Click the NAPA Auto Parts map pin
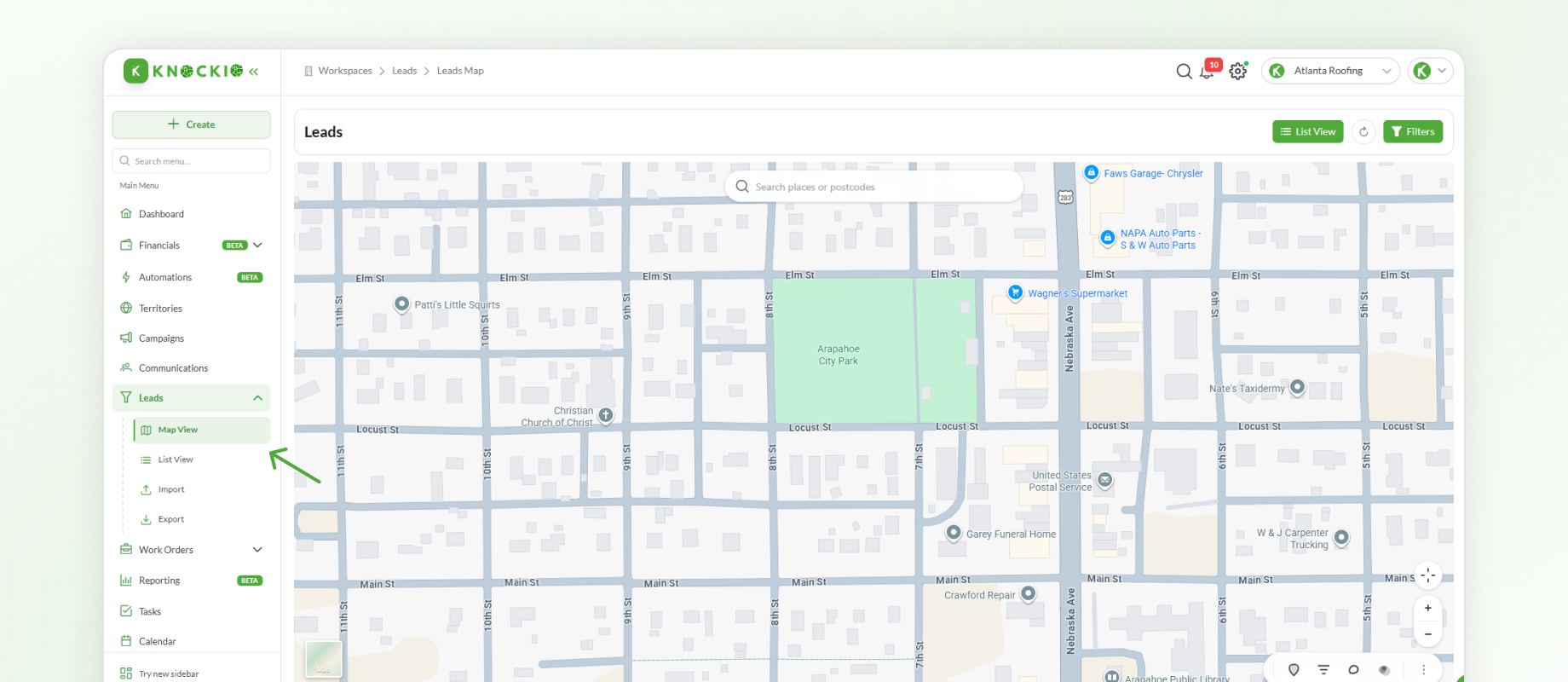Screen dimensions: 1568x682 click(1107, 238)
